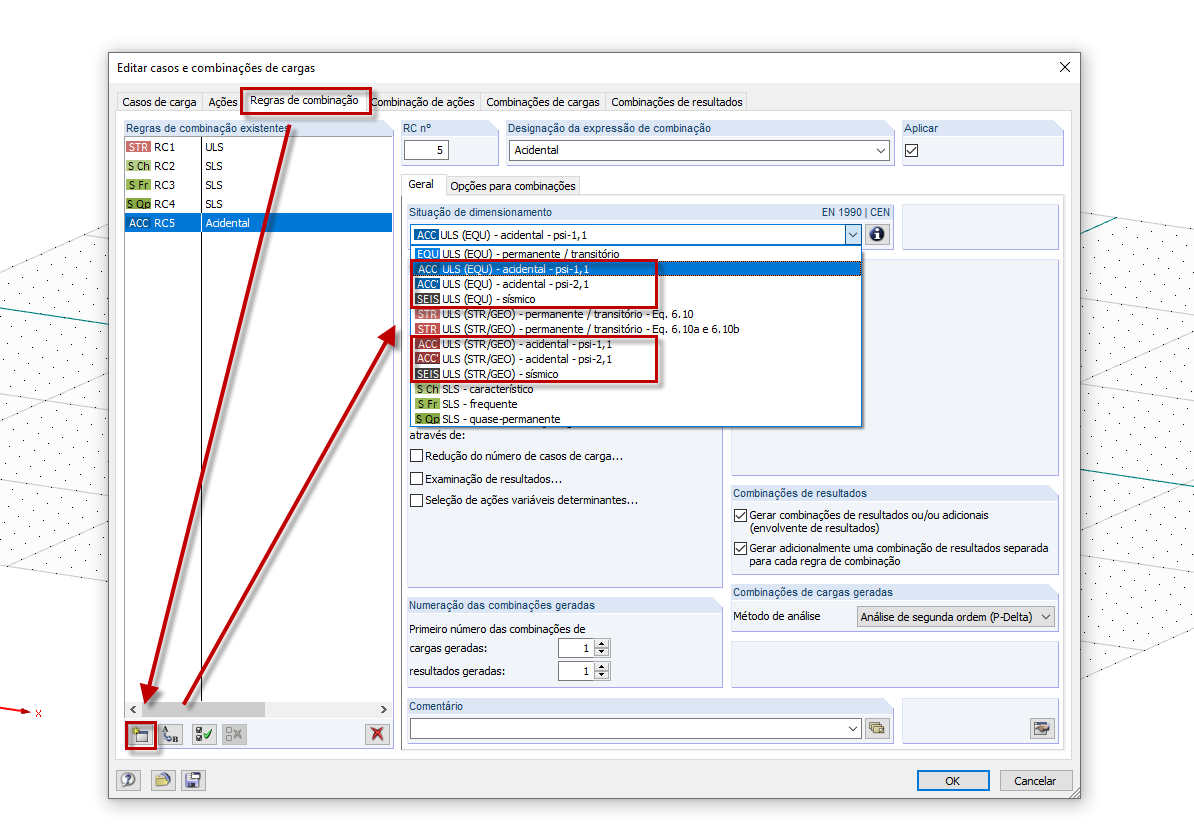Click horizontal scrollbar right arrow in rules list
This screenshot has height=830, width=1194.
click(x=384, y=709)
